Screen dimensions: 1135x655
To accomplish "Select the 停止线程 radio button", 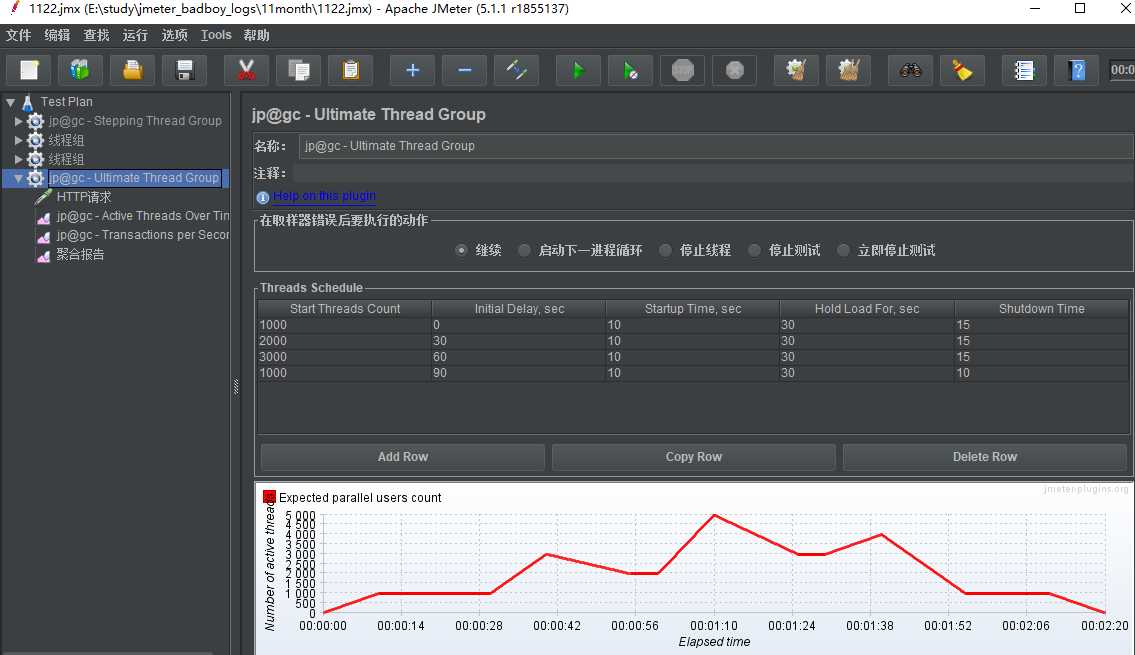I will [x=665, y=250].
